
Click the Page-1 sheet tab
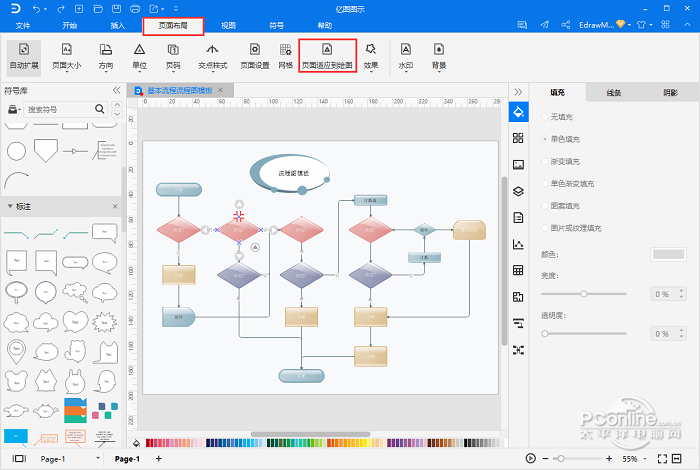(127, 459)
